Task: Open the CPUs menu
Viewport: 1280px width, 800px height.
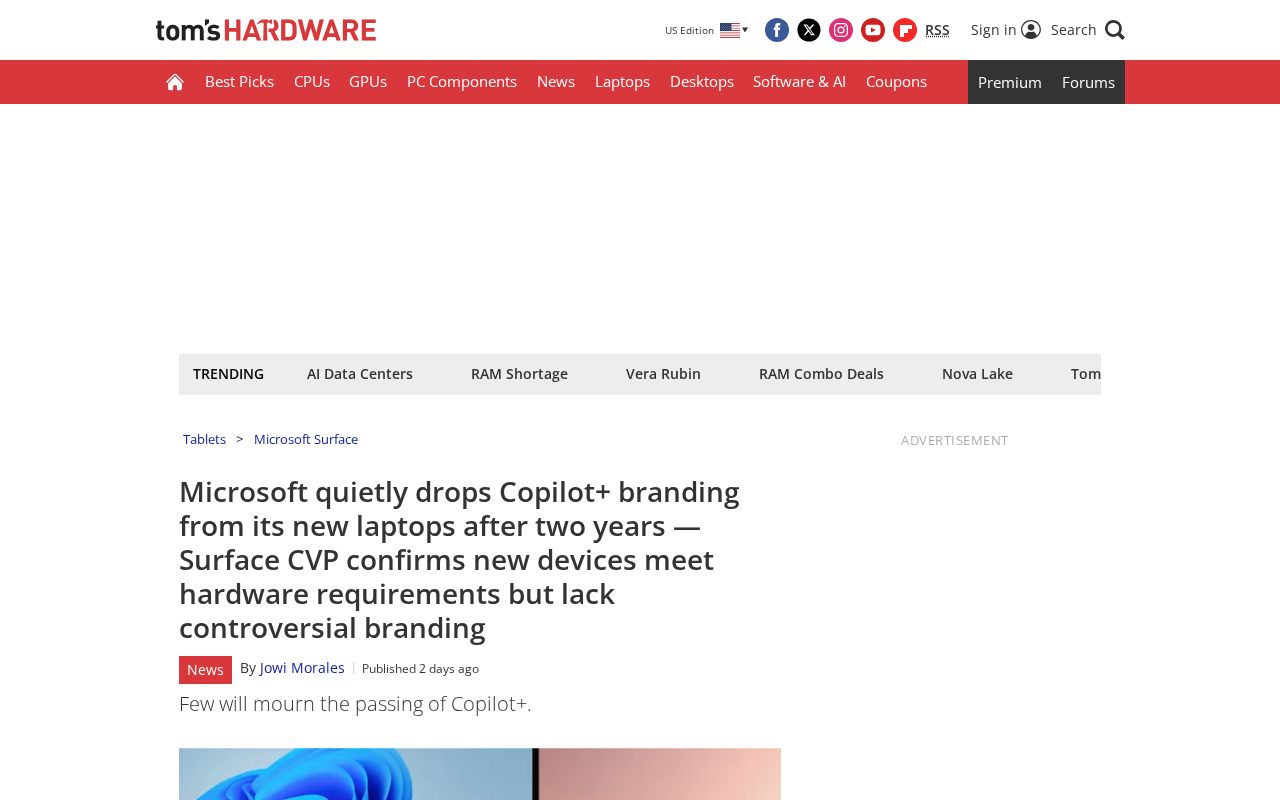Action: click(312, 82)
